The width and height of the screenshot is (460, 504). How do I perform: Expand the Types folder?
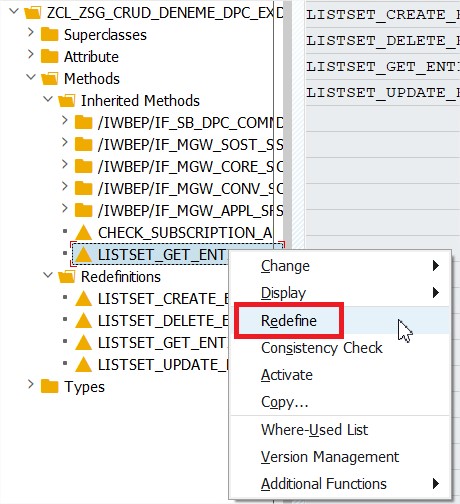(31, 384)
